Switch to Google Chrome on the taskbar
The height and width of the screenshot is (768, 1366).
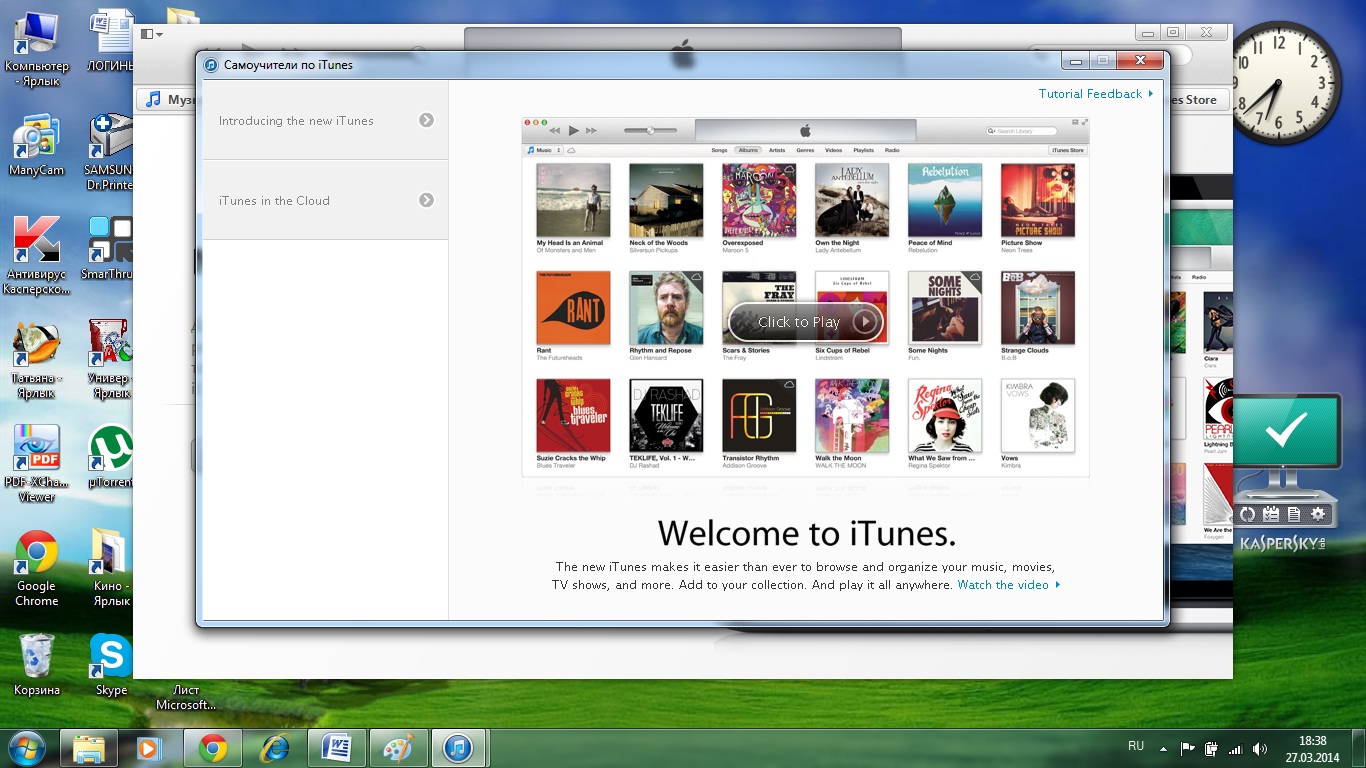point(212,748)
